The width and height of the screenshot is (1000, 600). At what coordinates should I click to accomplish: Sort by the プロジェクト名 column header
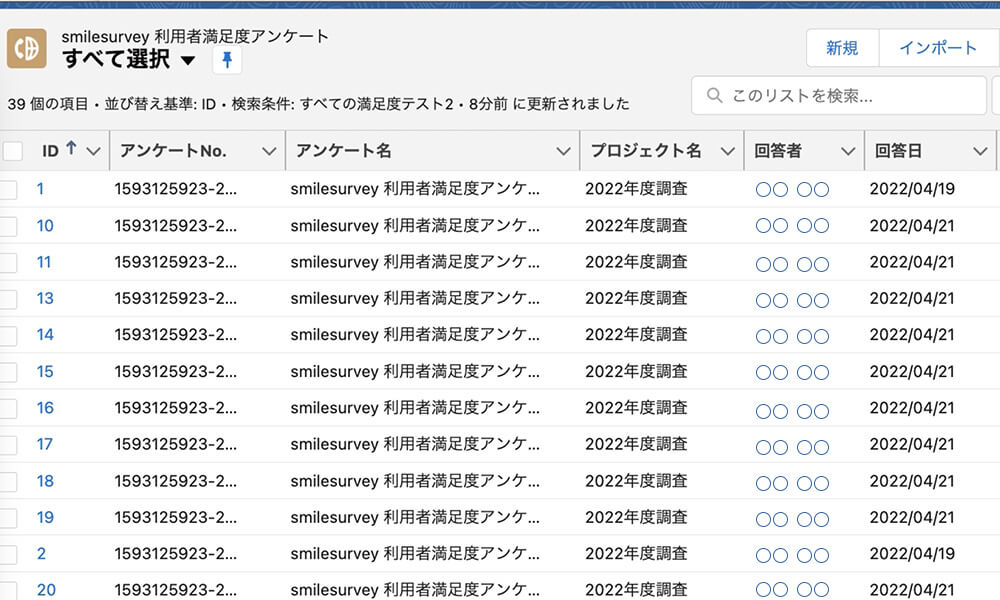pos(646,151)
